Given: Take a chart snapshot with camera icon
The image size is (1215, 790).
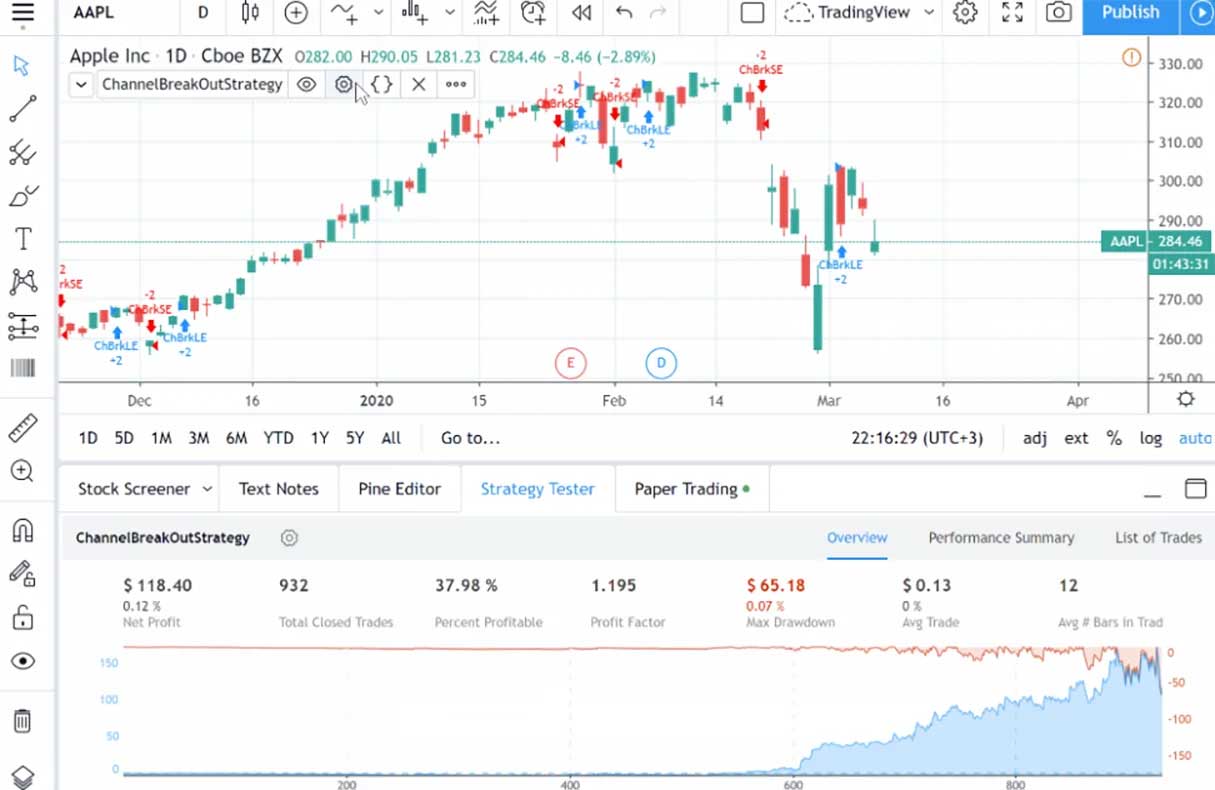Looking at the screenshot, I should click(x=1058, y=13).
